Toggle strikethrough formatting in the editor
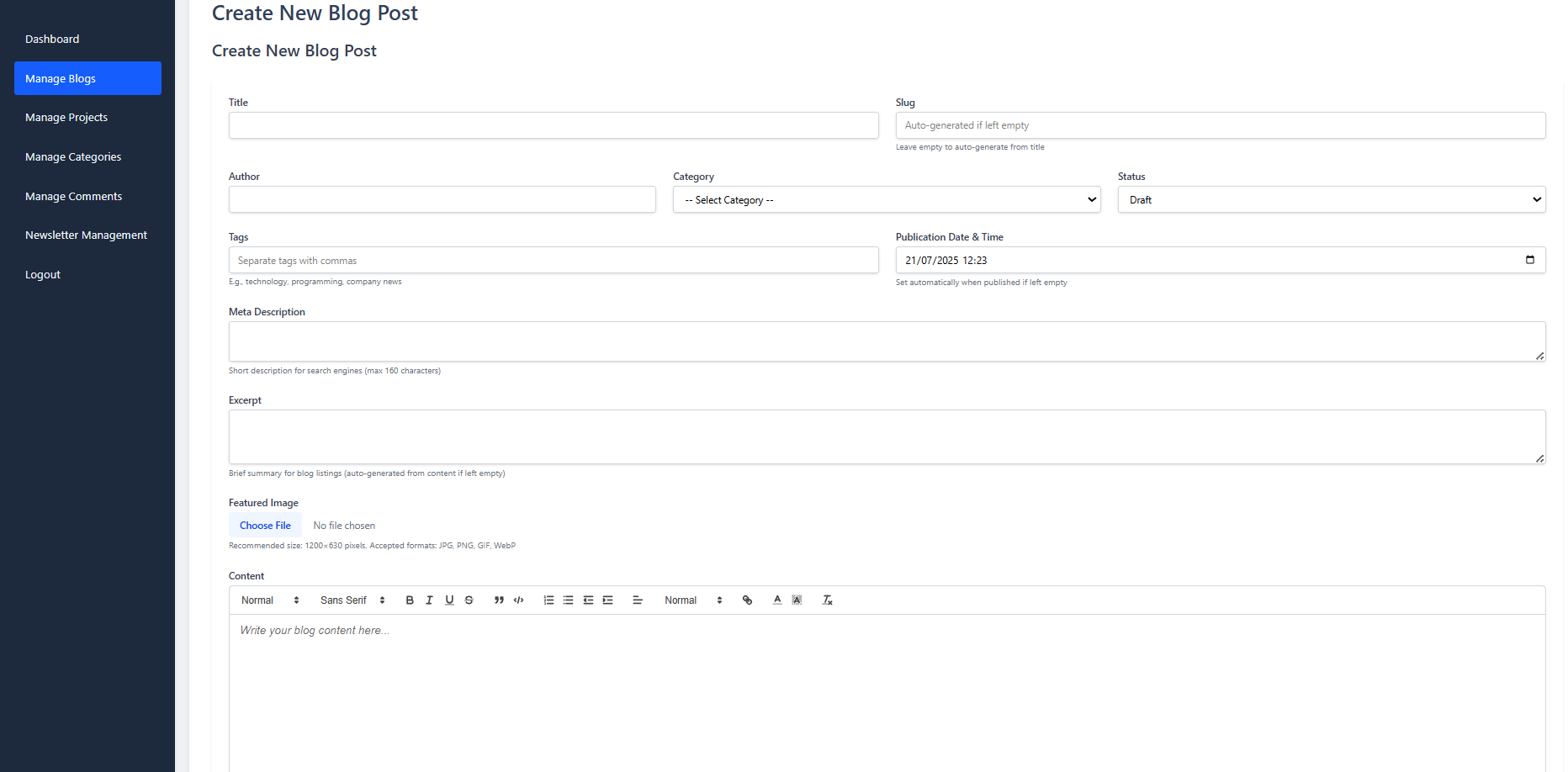The image size is (1568, 772). 469,600
